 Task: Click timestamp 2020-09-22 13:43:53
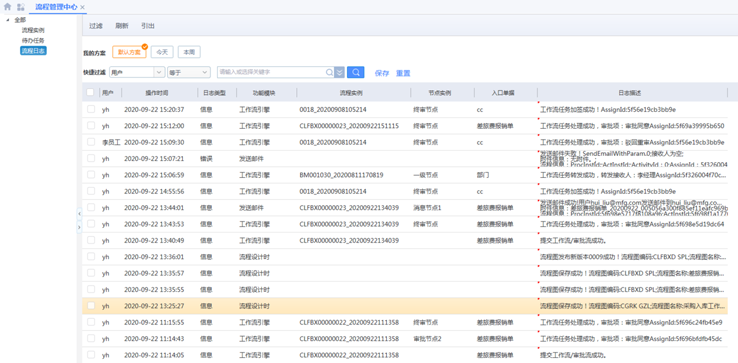point(154,224)
